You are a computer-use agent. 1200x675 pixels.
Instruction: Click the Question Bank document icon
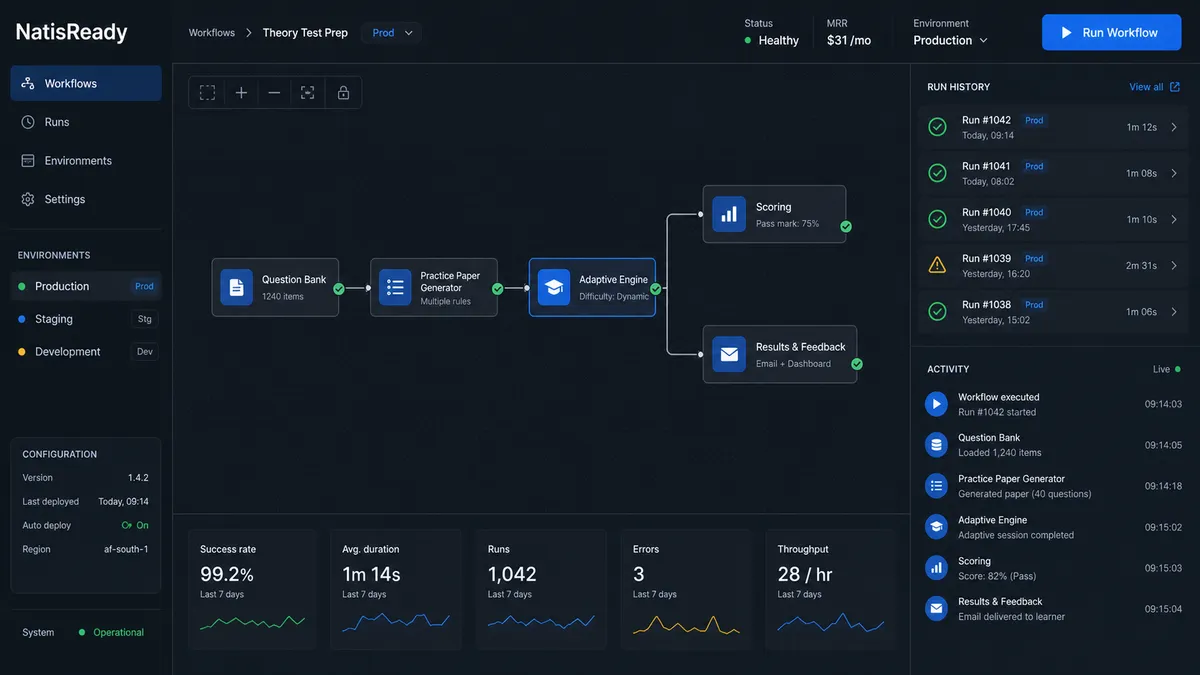[x=236, y=288]
